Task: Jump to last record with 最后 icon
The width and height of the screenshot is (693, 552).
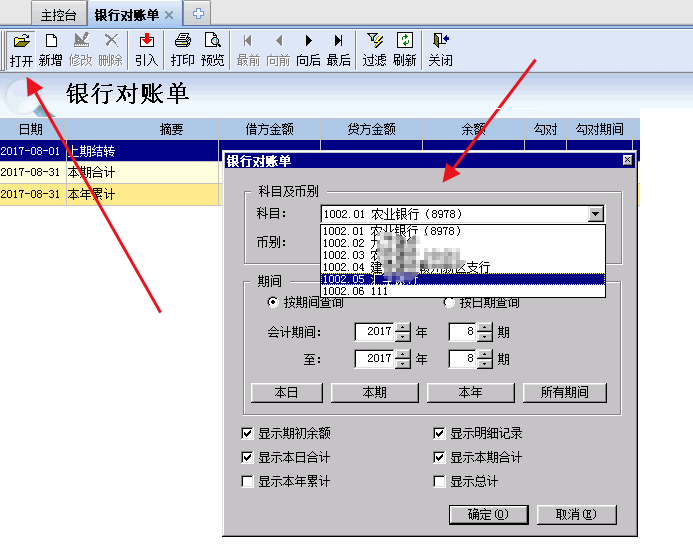Action: (339, 49)
